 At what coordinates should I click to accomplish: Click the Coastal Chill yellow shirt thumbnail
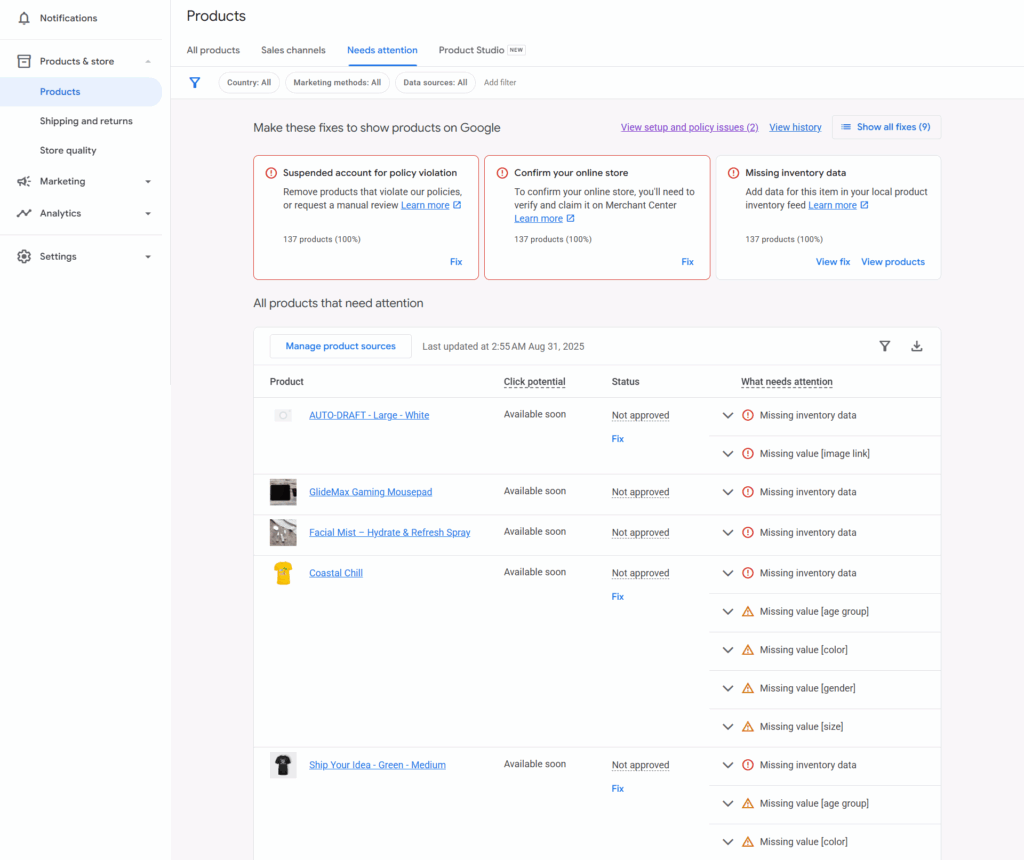(283, 573)
